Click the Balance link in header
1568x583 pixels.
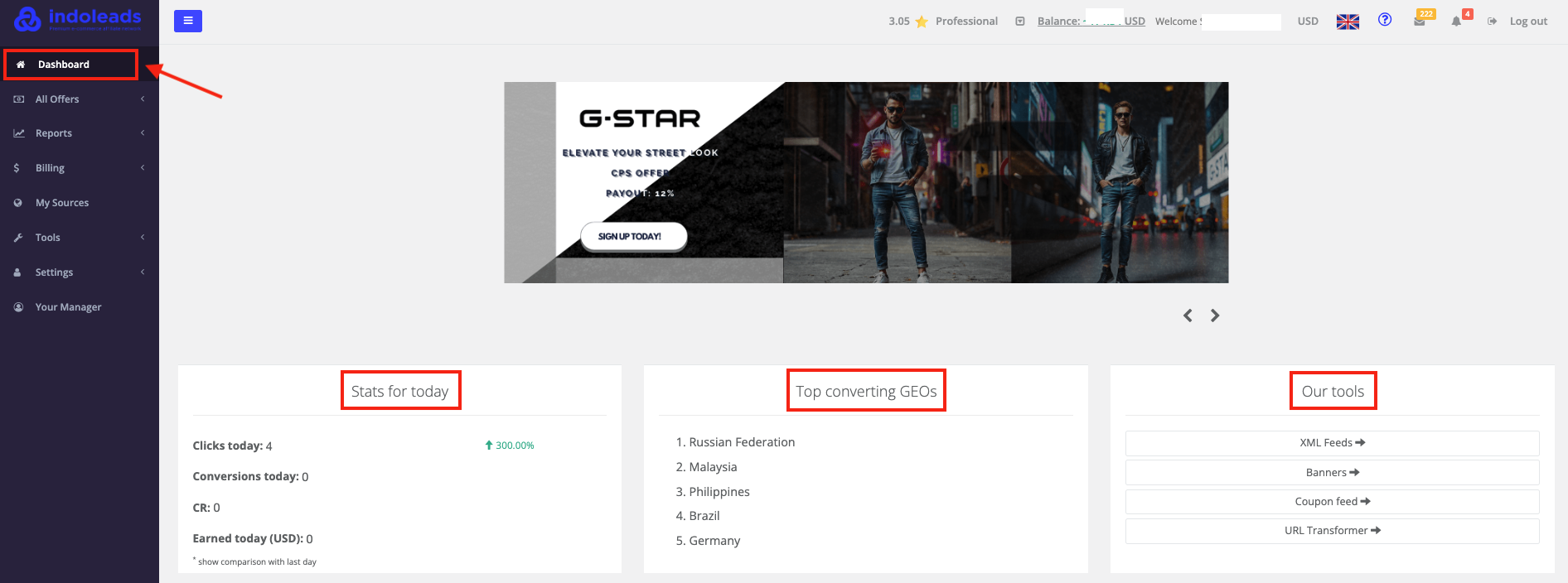pyautogui.click(x=1091, y=22)
